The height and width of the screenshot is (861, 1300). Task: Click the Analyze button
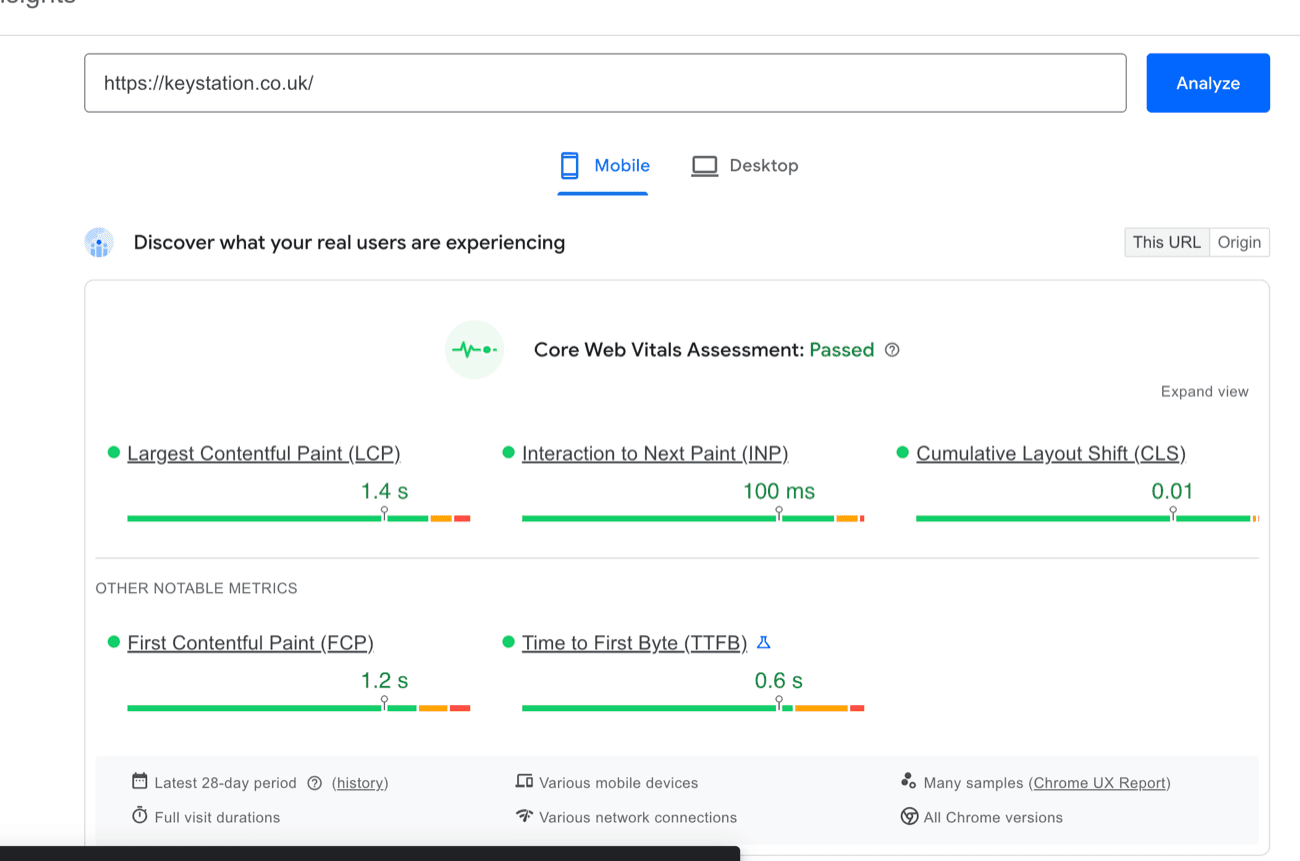pos(1208,83)
